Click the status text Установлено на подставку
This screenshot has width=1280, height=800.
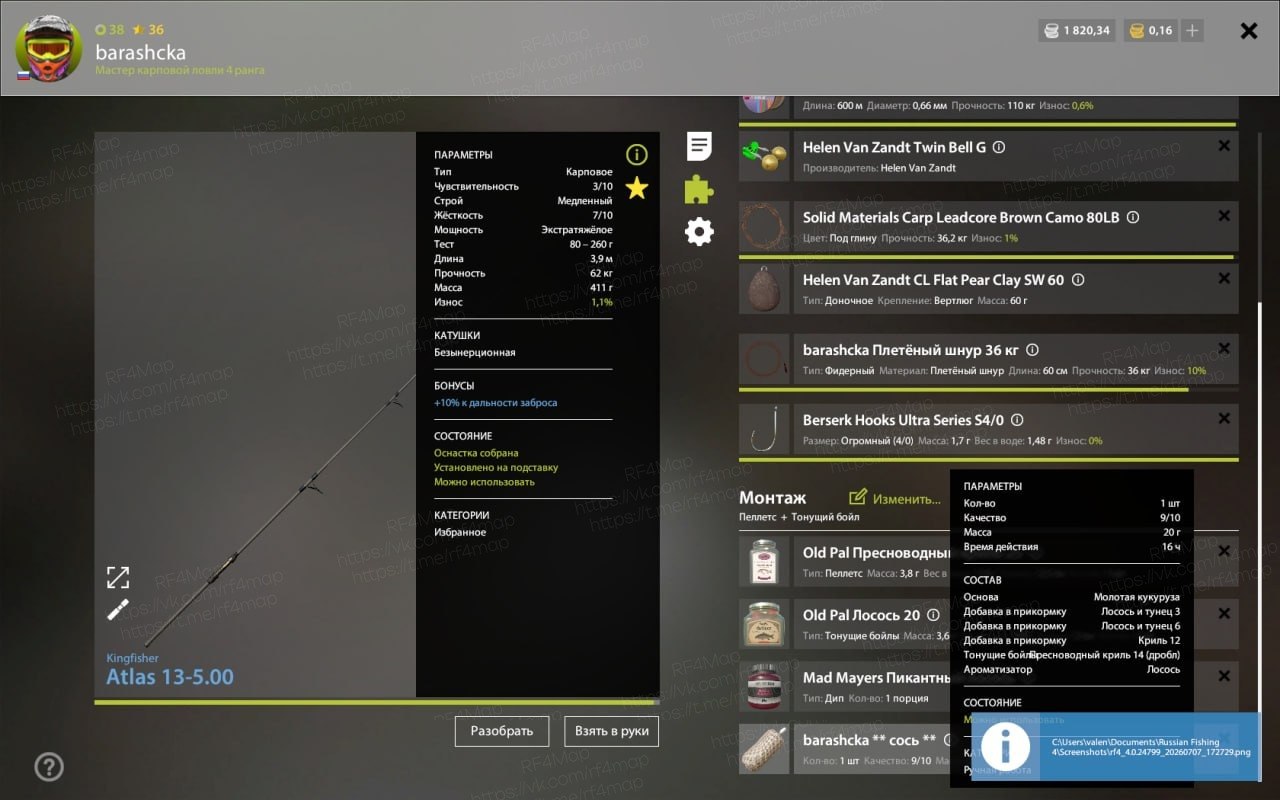pos(496,467)
